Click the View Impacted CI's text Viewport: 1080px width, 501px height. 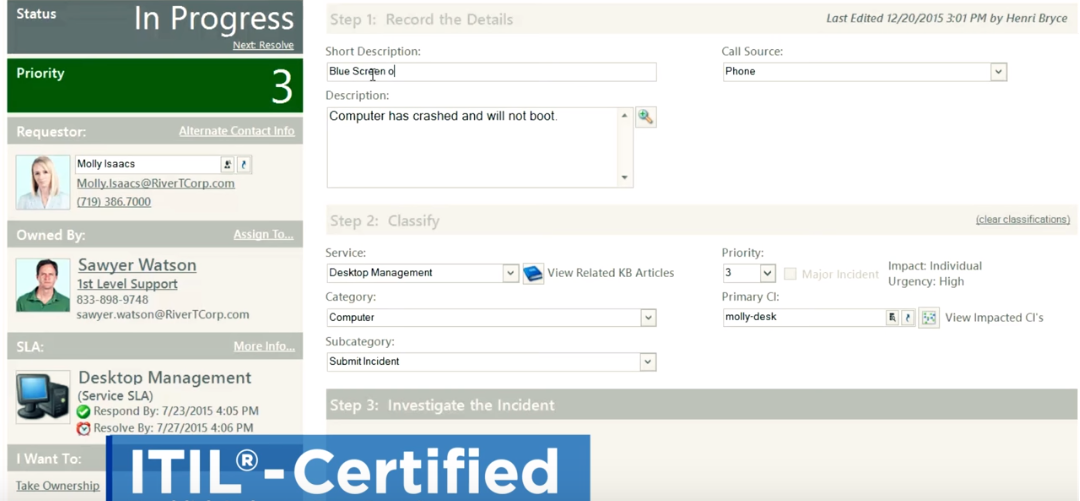coord(995,318)
